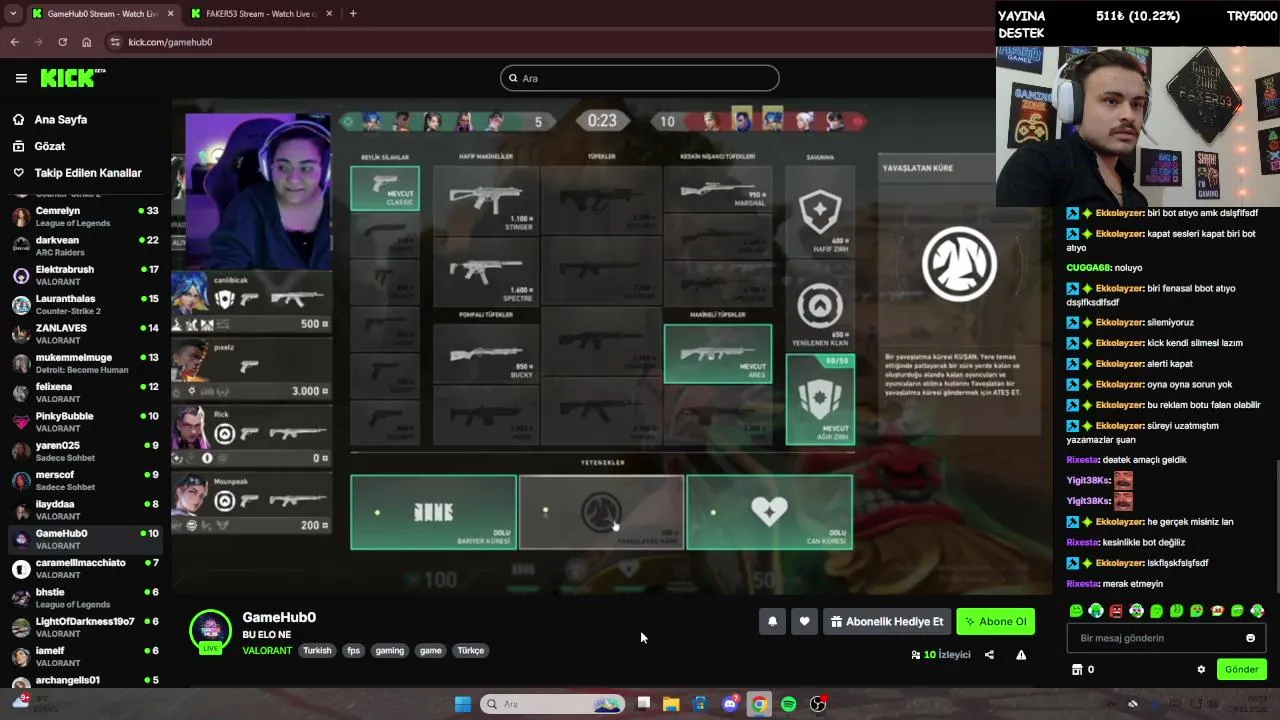This screenshot has width=1280, height=720.
Task: Click the game tag
Action: (x=431, y=651)
